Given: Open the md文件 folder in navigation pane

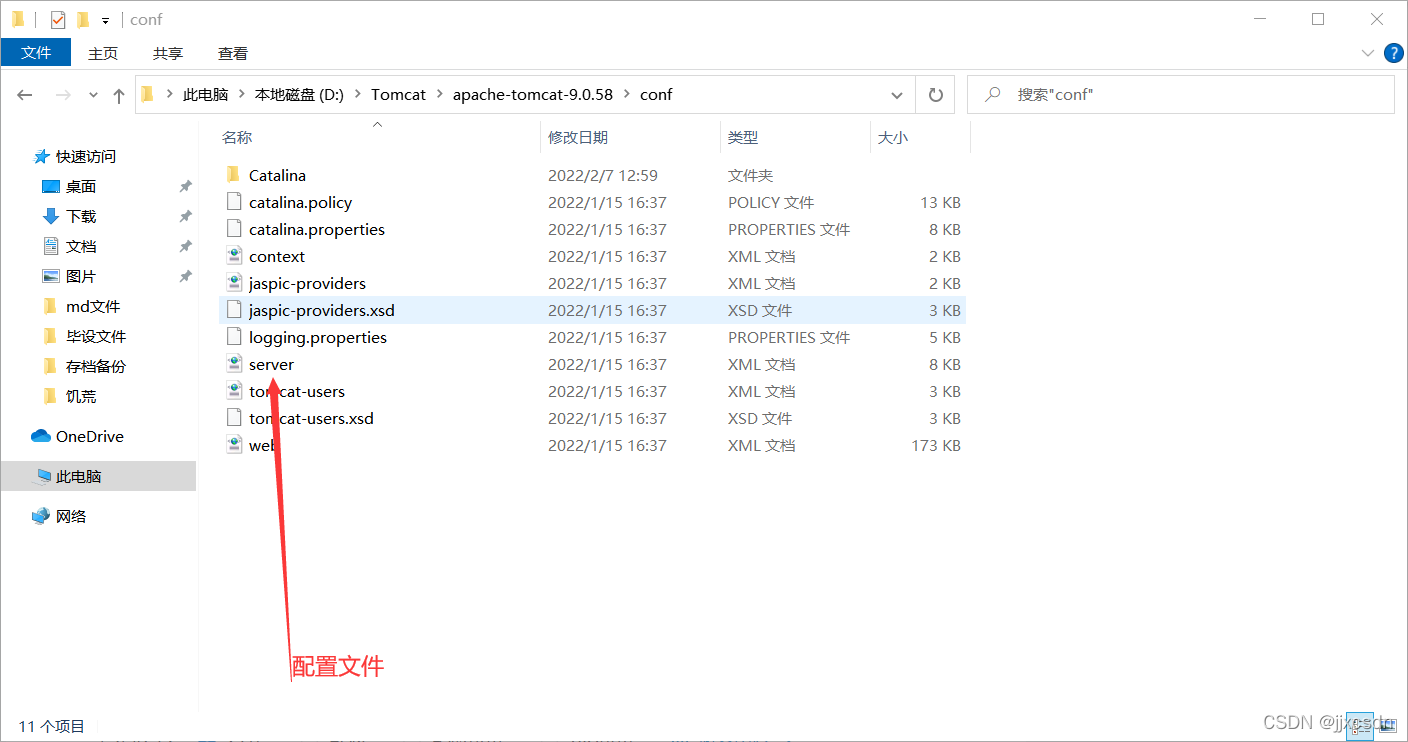Looking at the screenshot, I should point(93,306).
